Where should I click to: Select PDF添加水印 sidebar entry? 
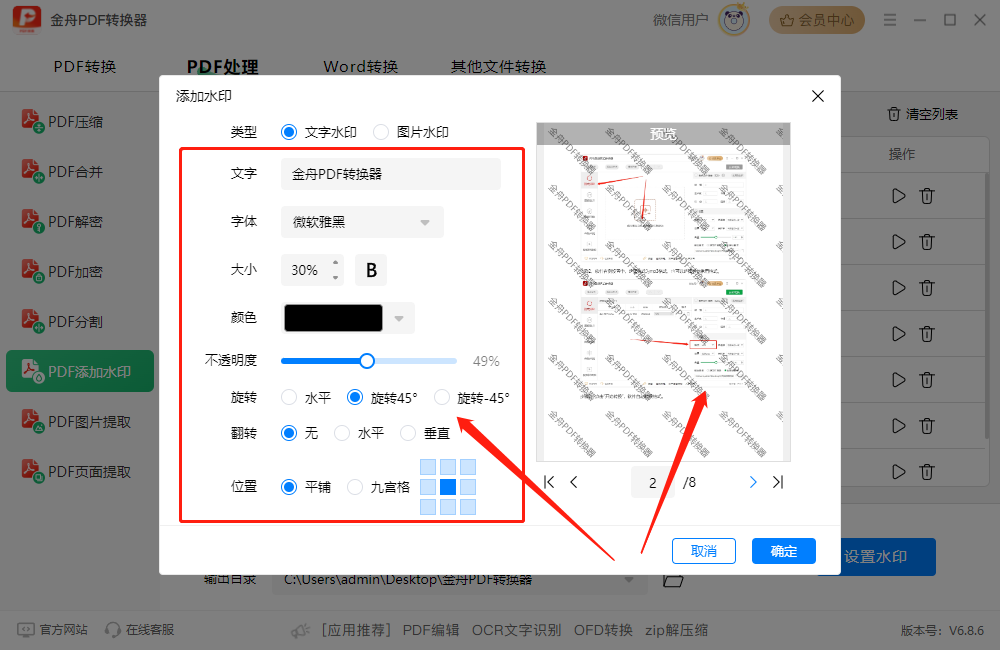[x=80, y=371]
